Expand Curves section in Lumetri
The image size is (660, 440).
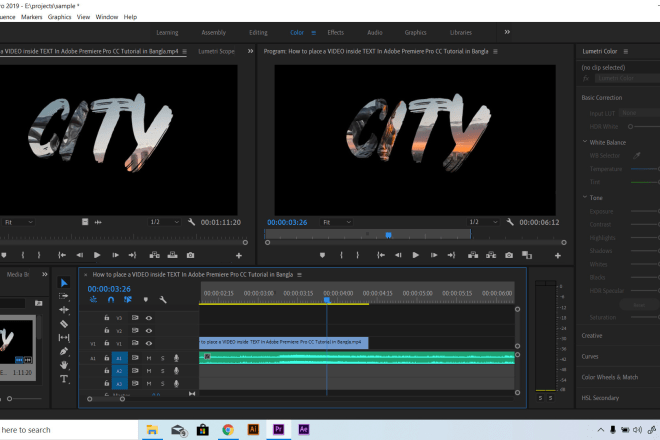(x=590, y=356)
